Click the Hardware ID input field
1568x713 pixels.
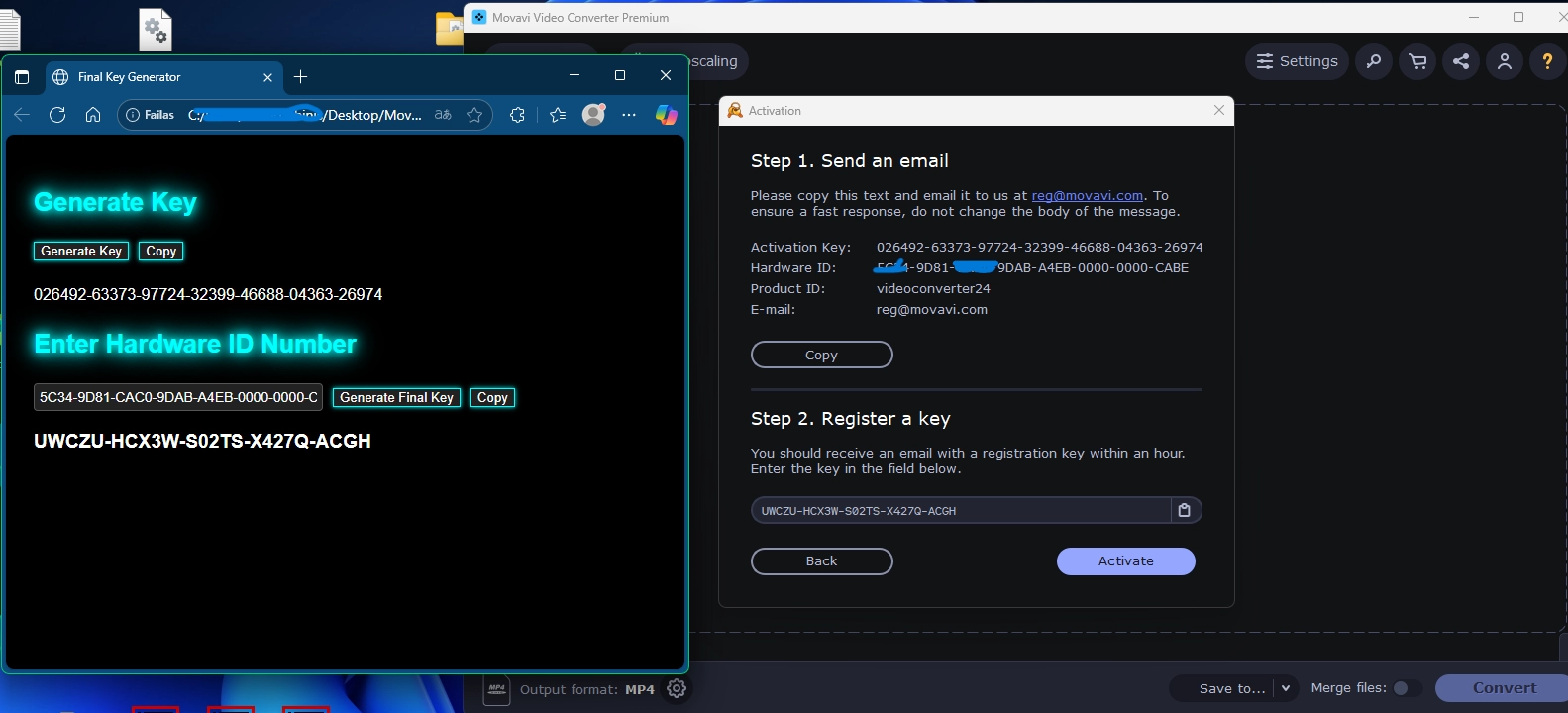pos(178,397)
